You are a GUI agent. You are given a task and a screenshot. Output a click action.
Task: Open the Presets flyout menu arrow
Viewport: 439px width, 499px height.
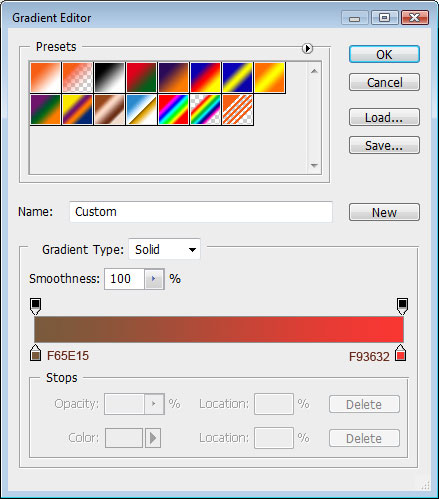coord(307,48)
